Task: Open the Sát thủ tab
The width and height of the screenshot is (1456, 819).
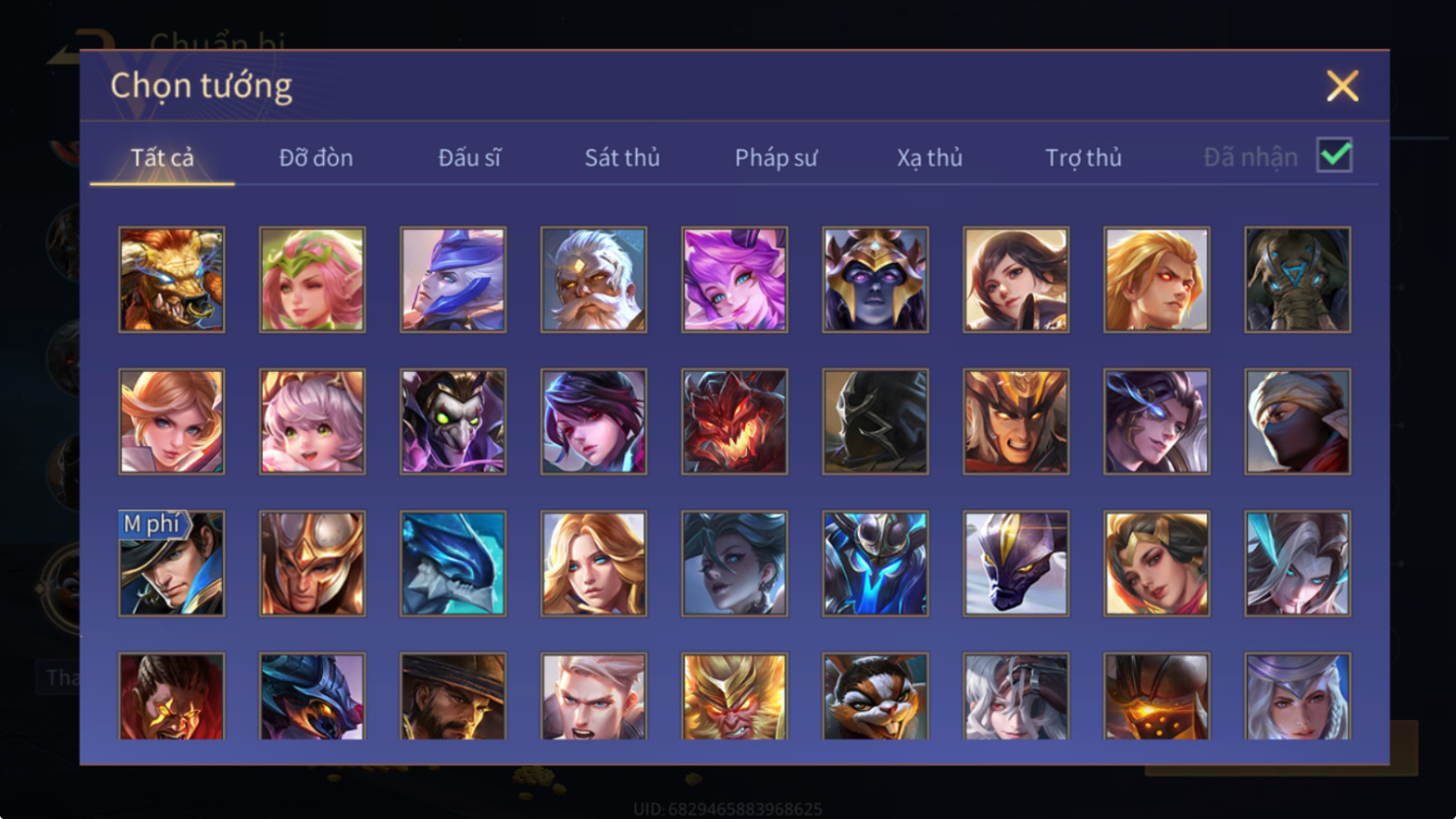Action: [x=621, y=157]
